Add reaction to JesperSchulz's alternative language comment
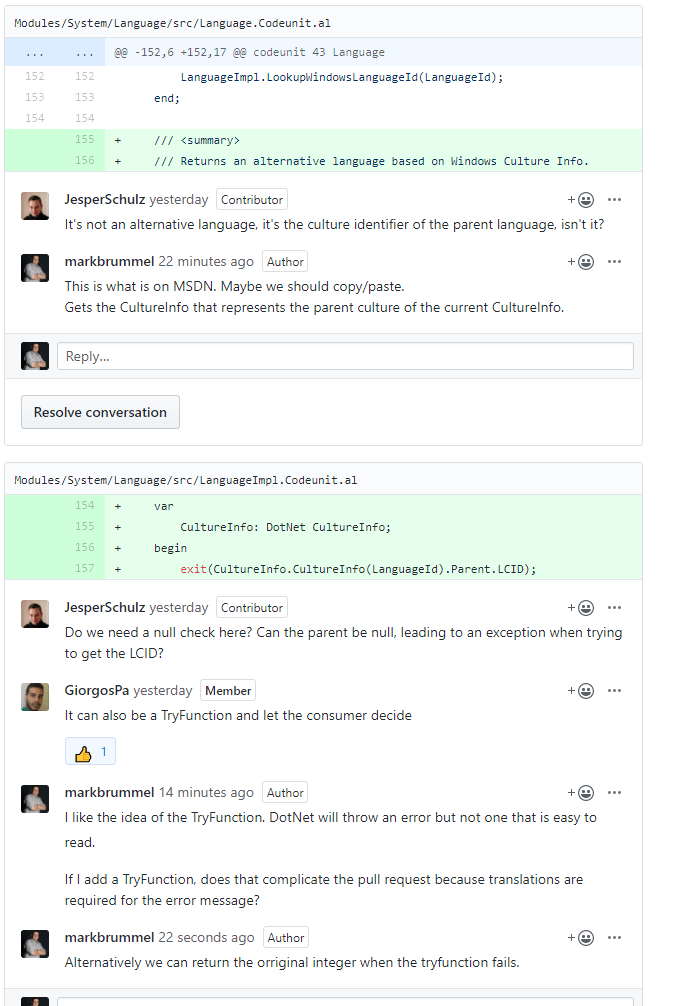This screenshot has width=681, height=1006. (x=581, y=200)
